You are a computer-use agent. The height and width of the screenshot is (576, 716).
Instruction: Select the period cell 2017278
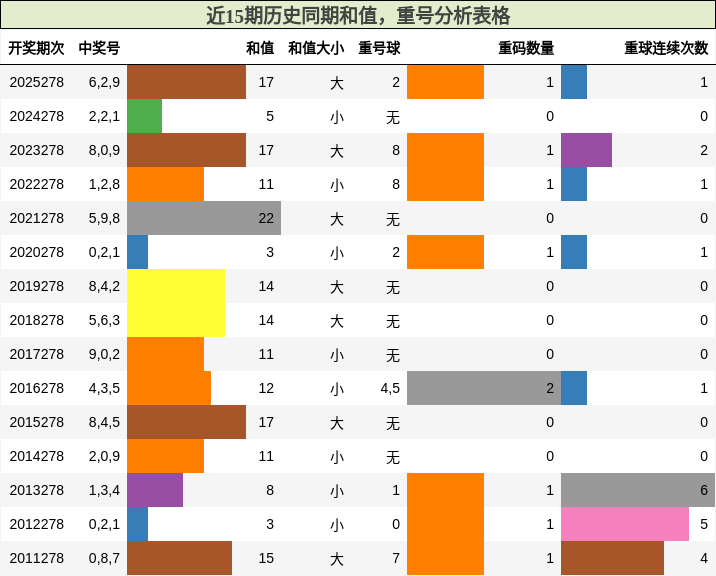(37, 354)
